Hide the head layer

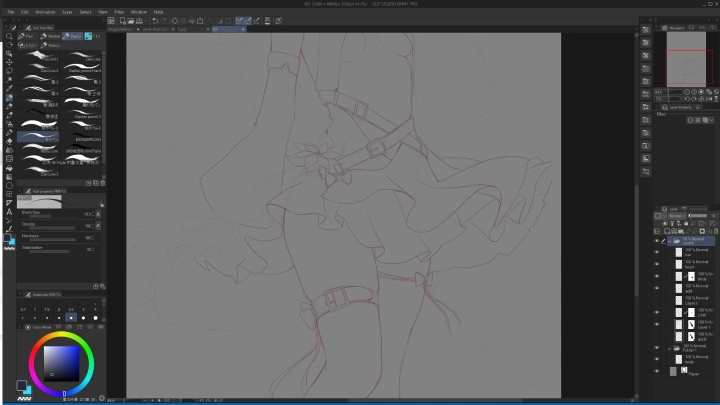(656, 264)
